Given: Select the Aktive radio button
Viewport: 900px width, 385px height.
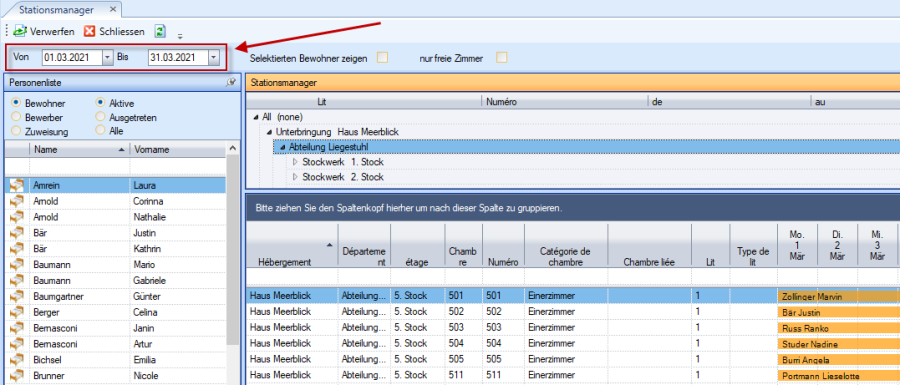Looking at the screenshot, I should tap(100, 103).
